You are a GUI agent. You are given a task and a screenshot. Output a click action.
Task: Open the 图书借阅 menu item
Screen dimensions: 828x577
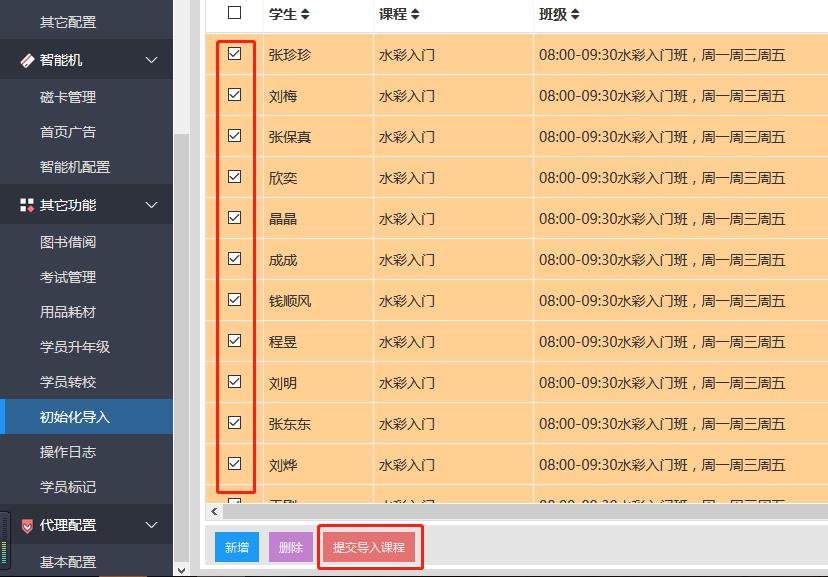point(68,242)
